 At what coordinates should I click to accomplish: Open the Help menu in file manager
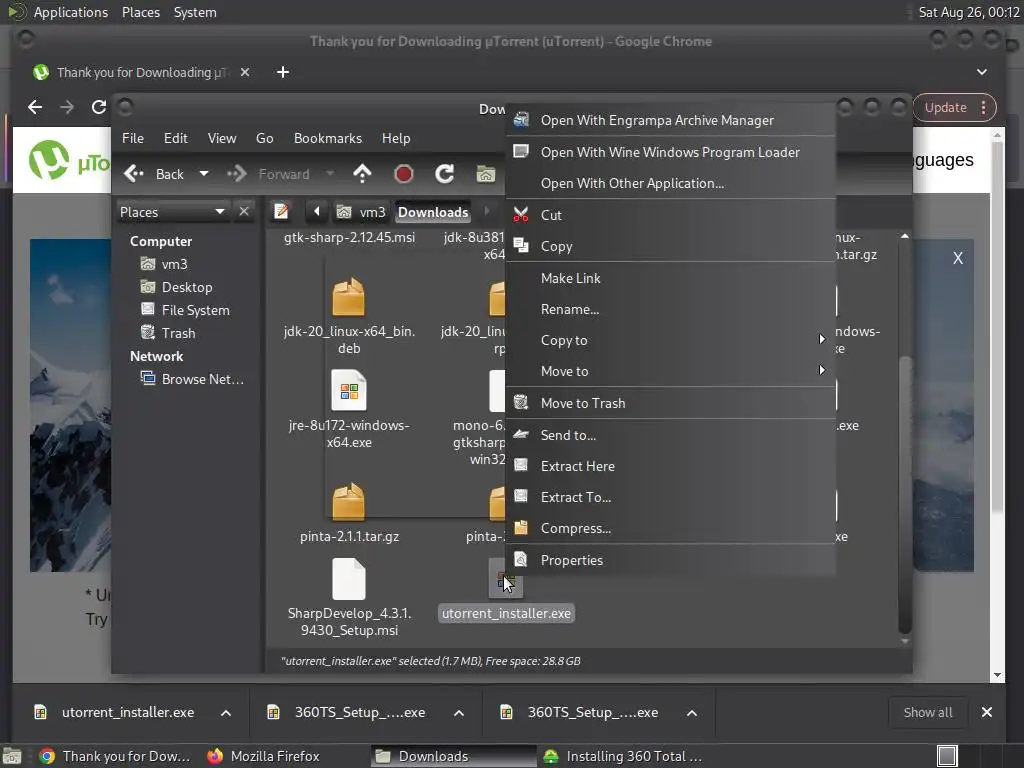[x=396, y=138]
